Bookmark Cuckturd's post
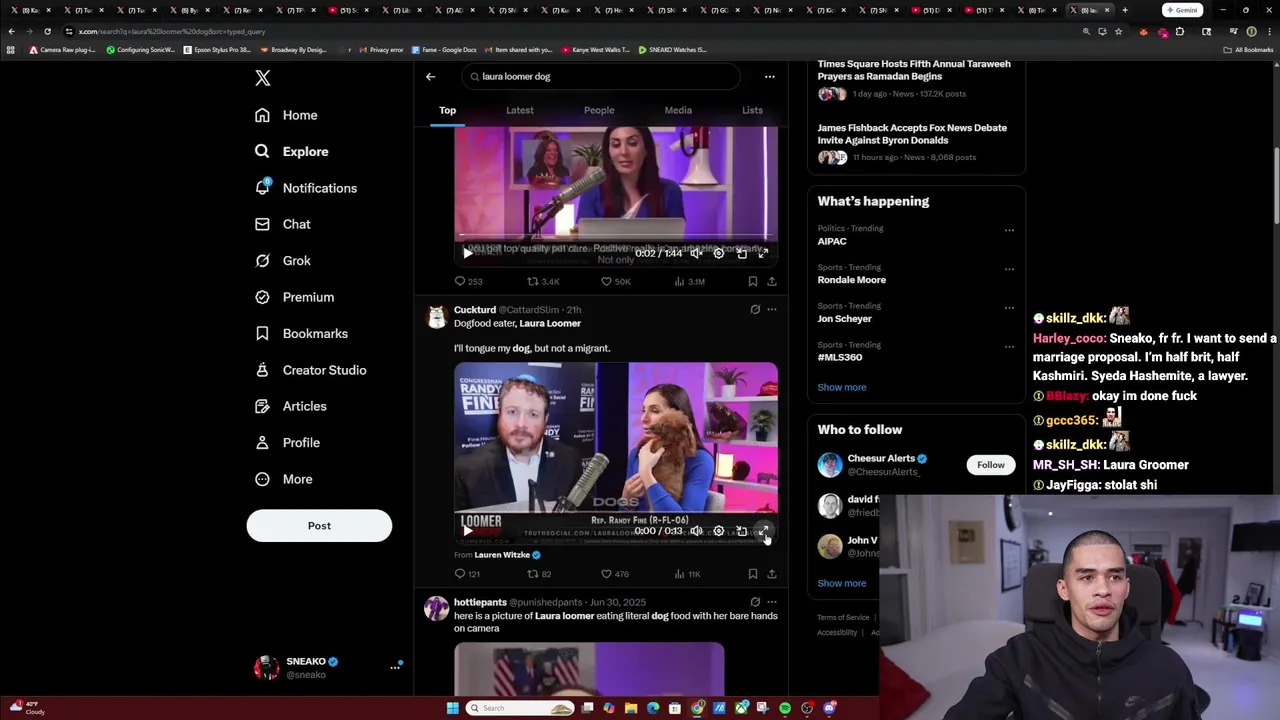Image resolution: width=1280 pixels, height=720 pixels. click(752, 574)
